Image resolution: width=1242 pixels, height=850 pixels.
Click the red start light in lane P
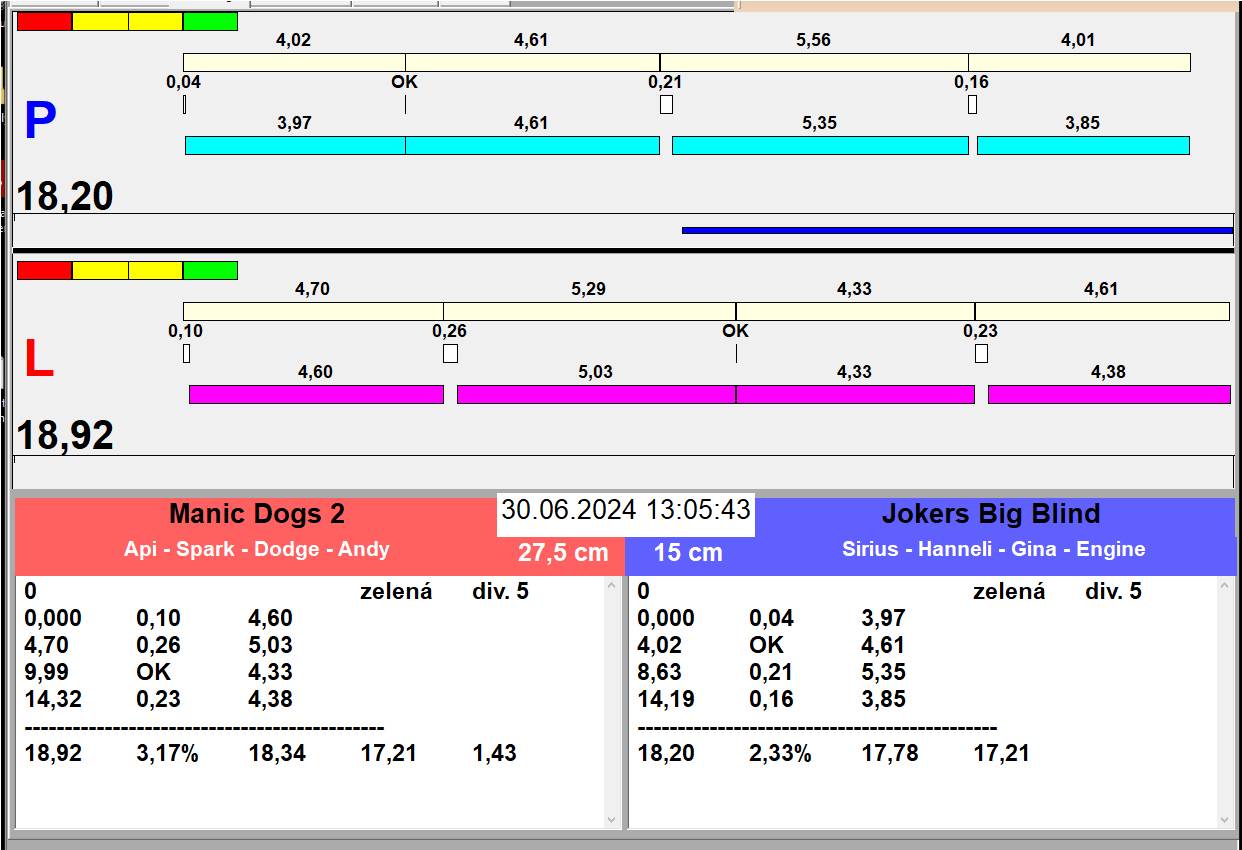(x=45, y=21)
